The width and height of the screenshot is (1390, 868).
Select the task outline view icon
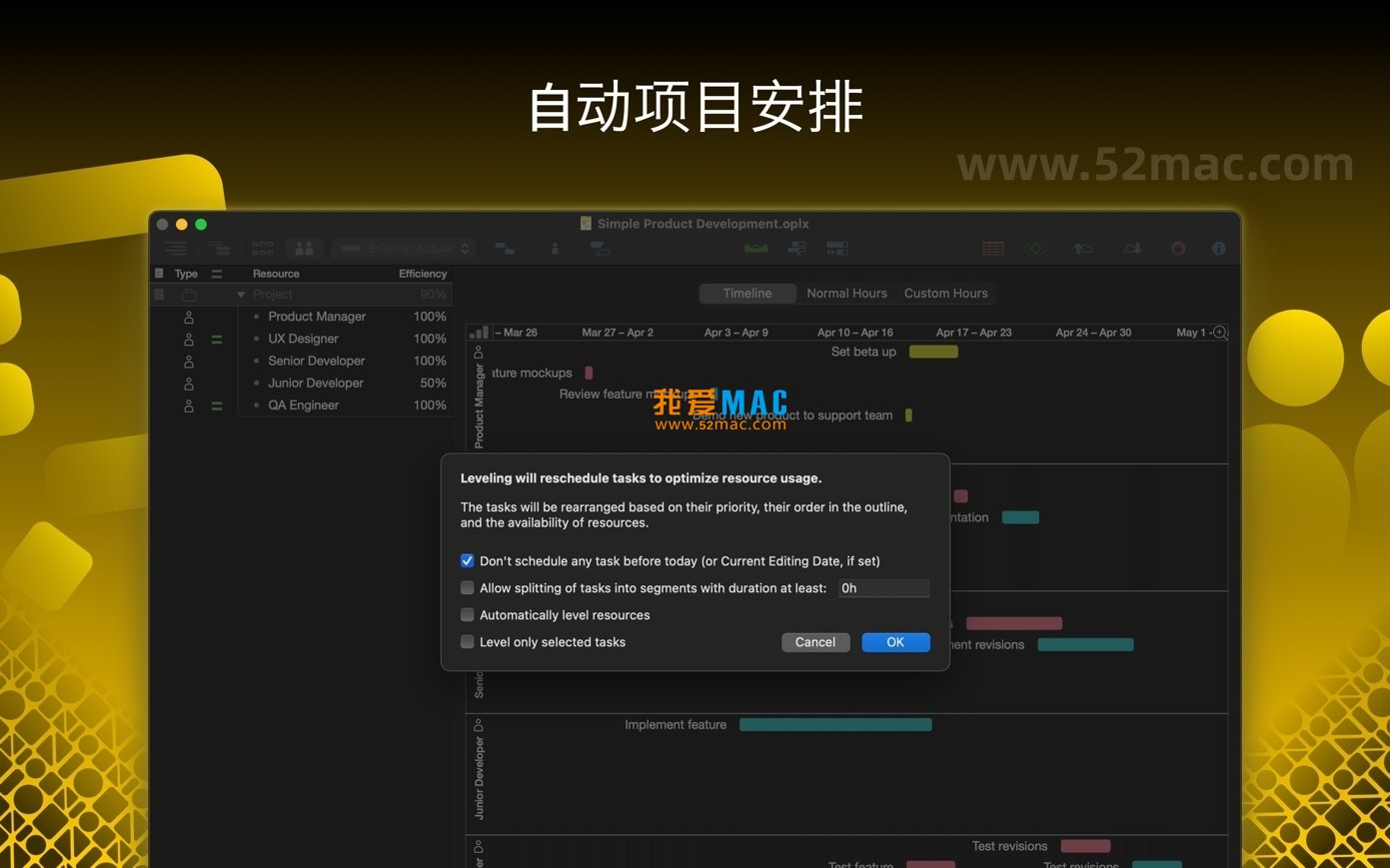(175, 248)
